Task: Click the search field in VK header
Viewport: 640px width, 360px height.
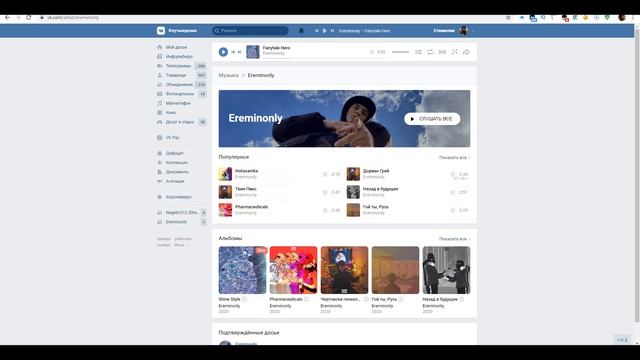Action: pyautogui.click(x=250, y=31)
